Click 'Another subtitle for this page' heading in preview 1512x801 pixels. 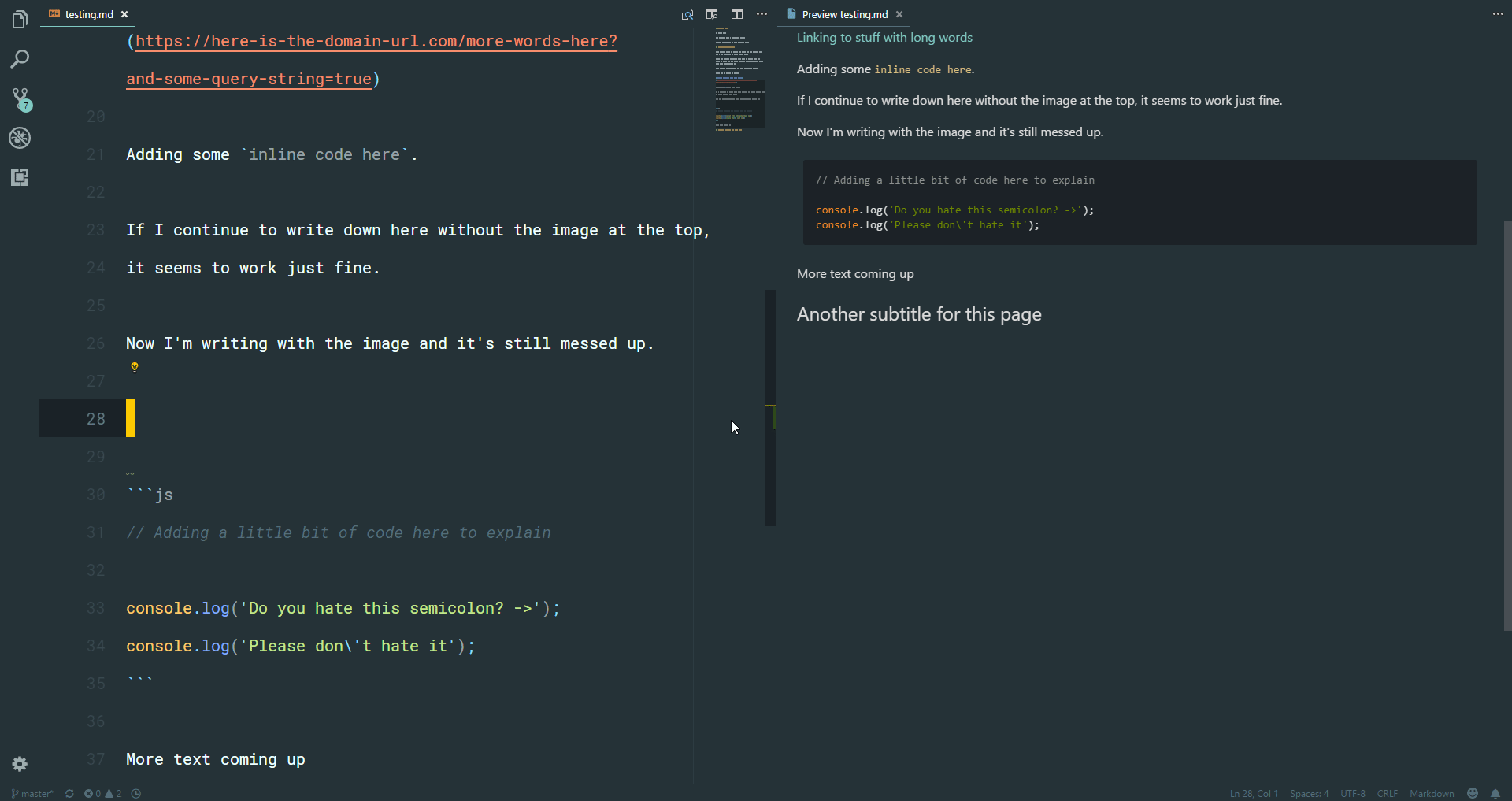point(919,314)
